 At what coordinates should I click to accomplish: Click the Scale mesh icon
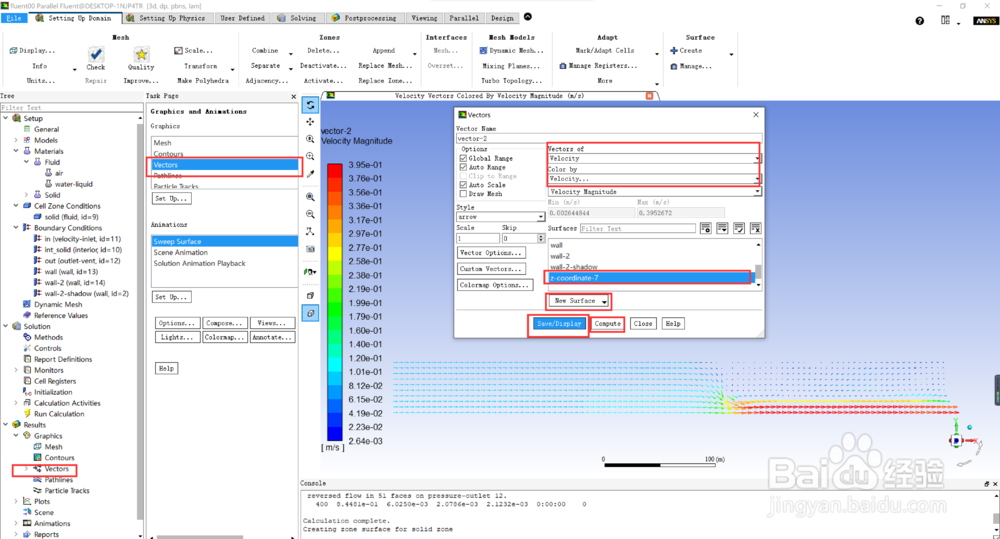click(x=179, y=50)
